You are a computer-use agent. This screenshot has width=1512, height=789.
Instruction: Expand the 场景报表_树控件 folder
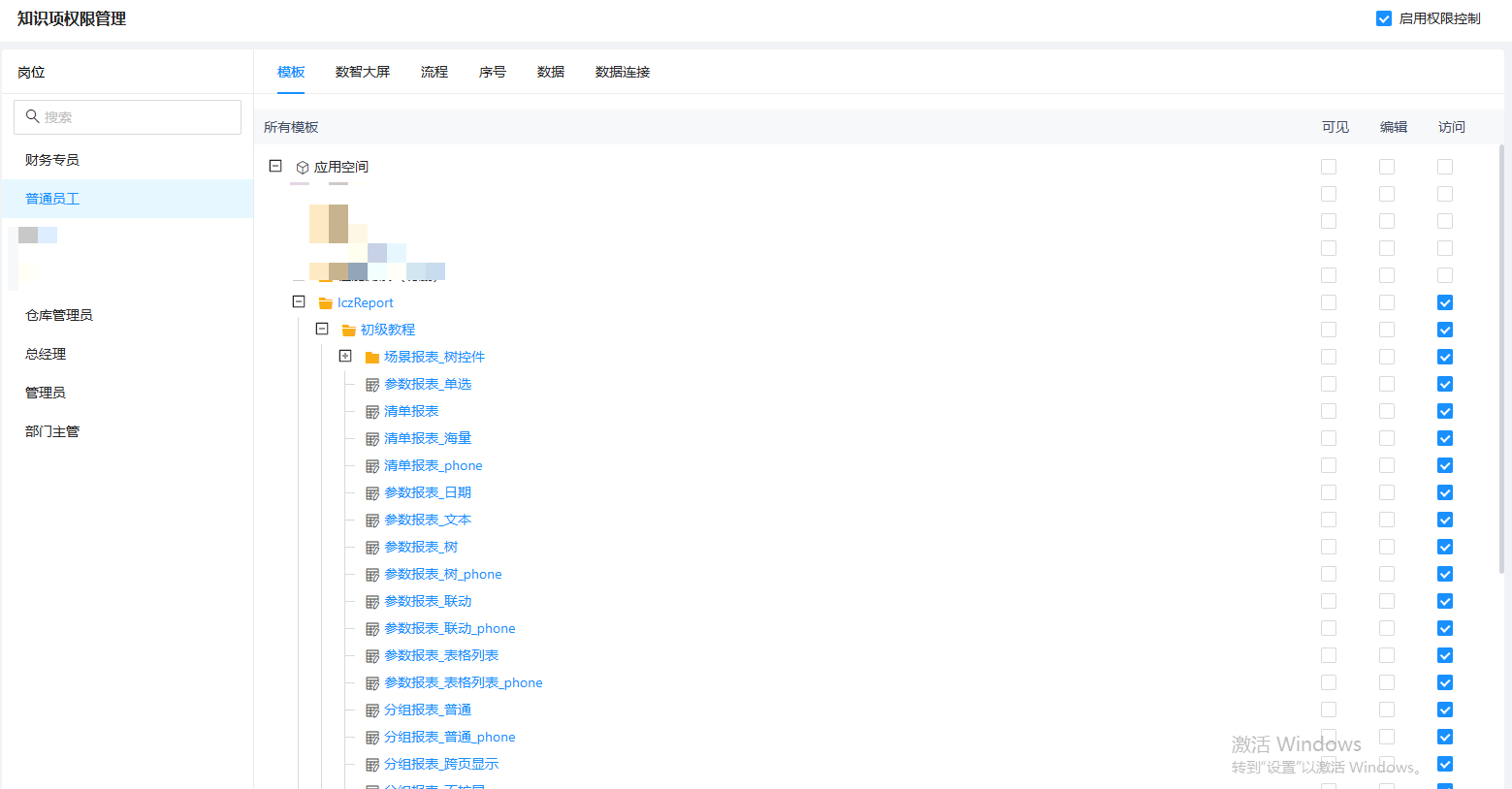point(345,357)
